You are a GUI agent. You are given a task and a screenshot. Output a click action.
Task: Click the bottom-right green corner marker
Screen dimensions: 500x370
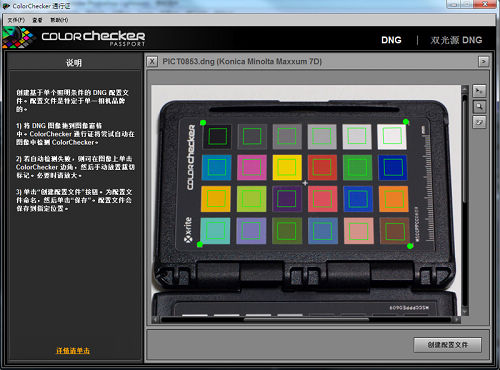click(x=410, y=246)
